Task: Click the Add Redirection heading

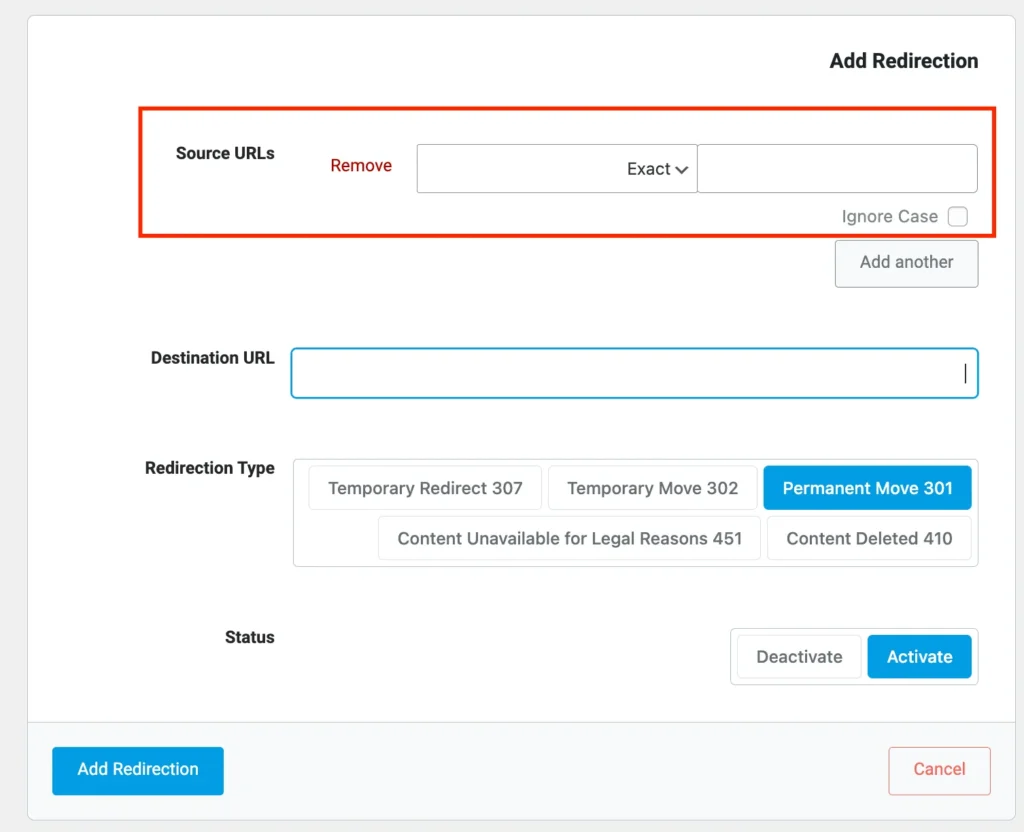Action: coord(904,61)
